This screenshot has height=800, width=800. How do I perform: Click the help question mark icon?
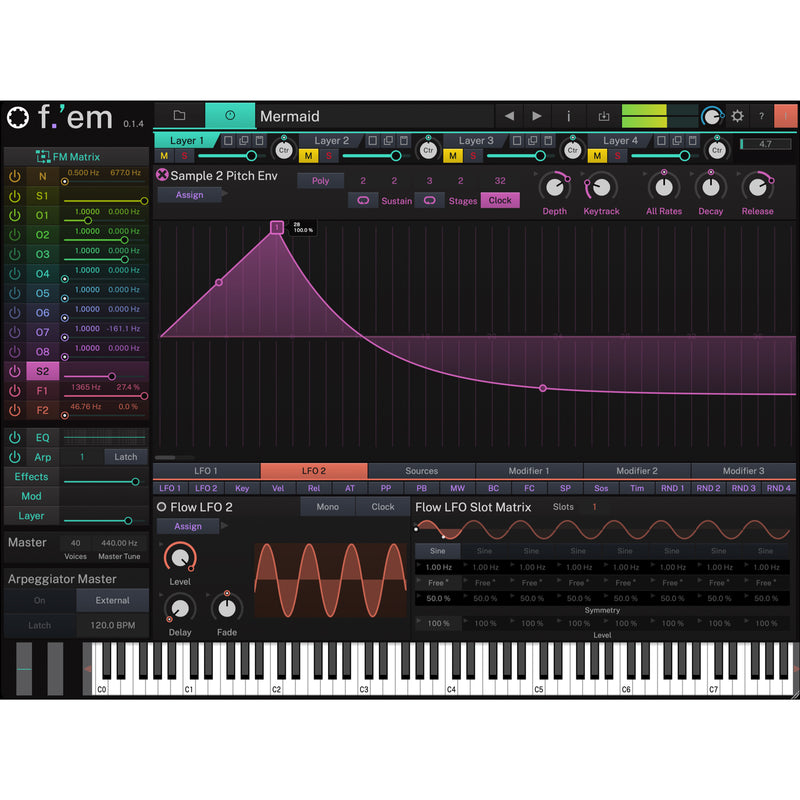click(762, 116)
